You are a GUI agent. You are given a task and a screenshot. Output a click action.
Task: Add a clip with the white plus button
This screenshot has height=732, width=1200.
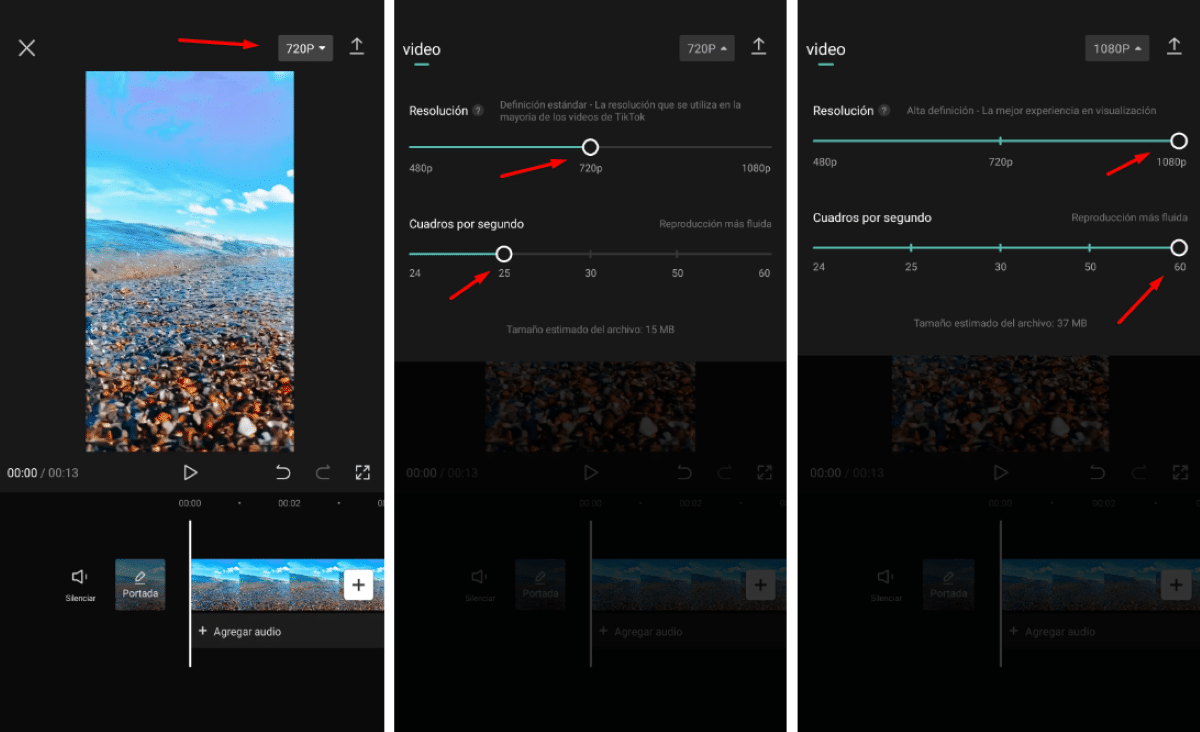[358, 585]
